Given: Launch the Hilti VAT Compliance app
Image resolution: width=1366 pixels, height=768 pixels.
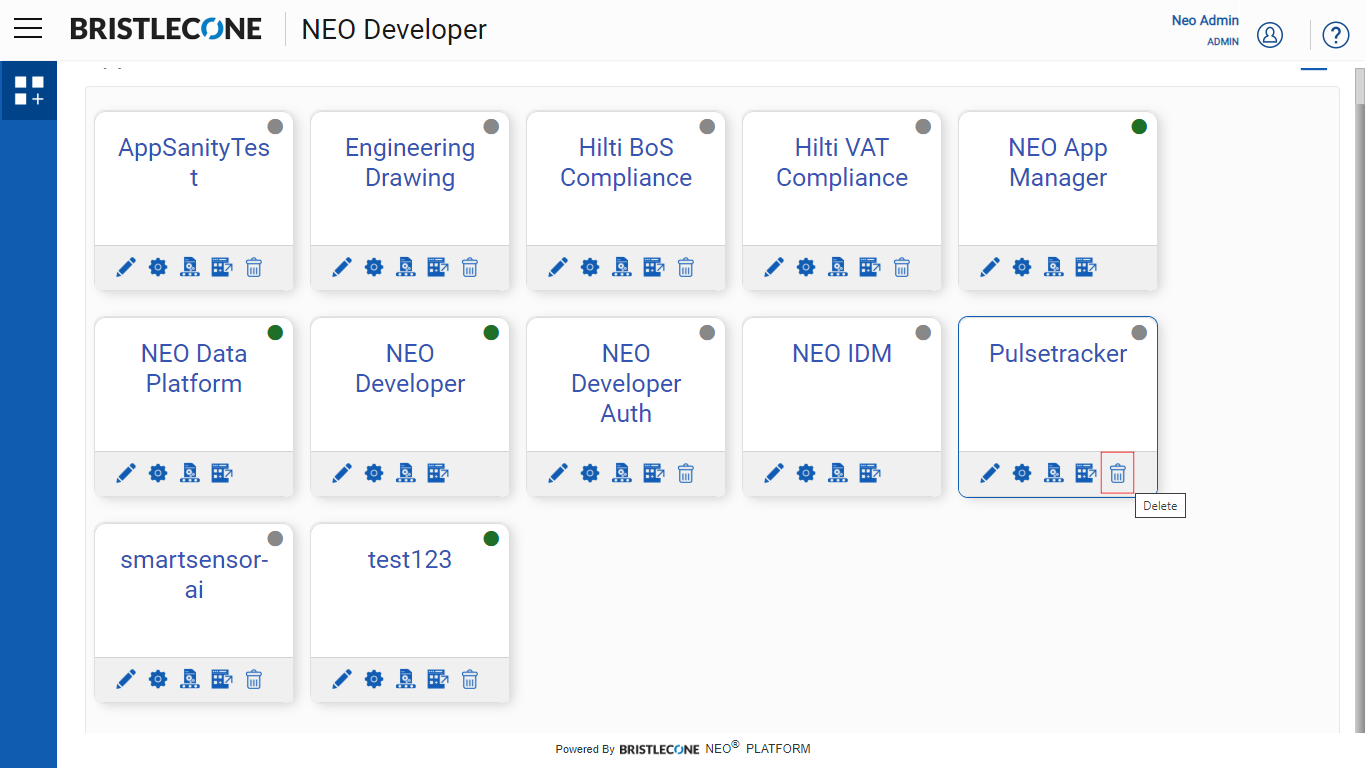Looking at the screenshot, I should coord(870,267).
